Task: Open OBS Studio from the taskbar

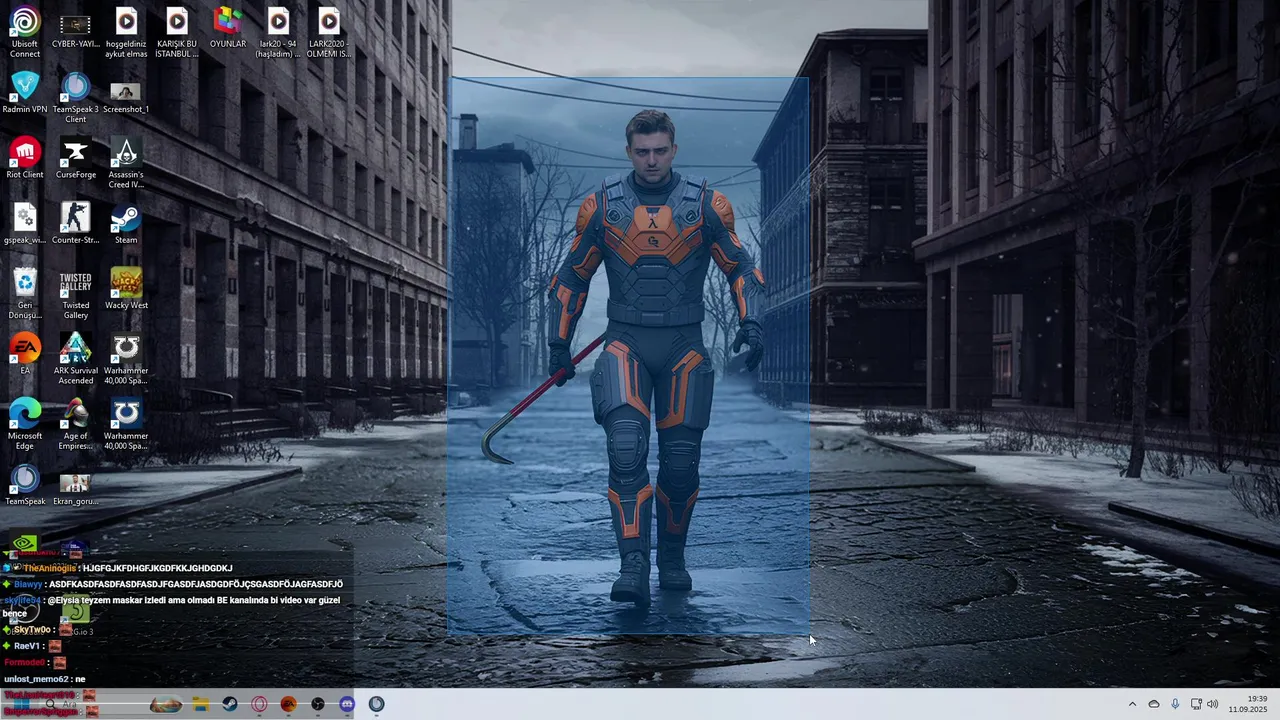Action: click(318, 704)
